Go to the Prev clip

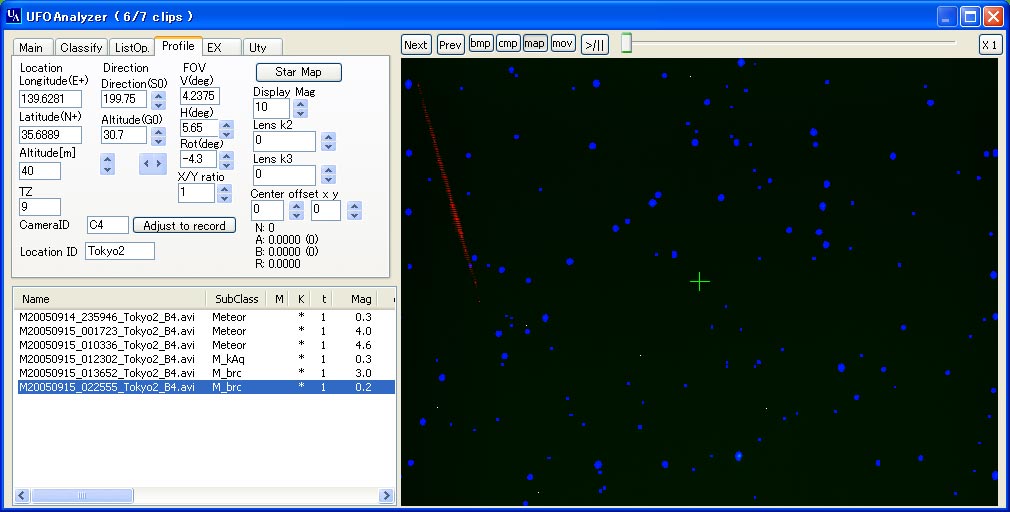(450, 44)
